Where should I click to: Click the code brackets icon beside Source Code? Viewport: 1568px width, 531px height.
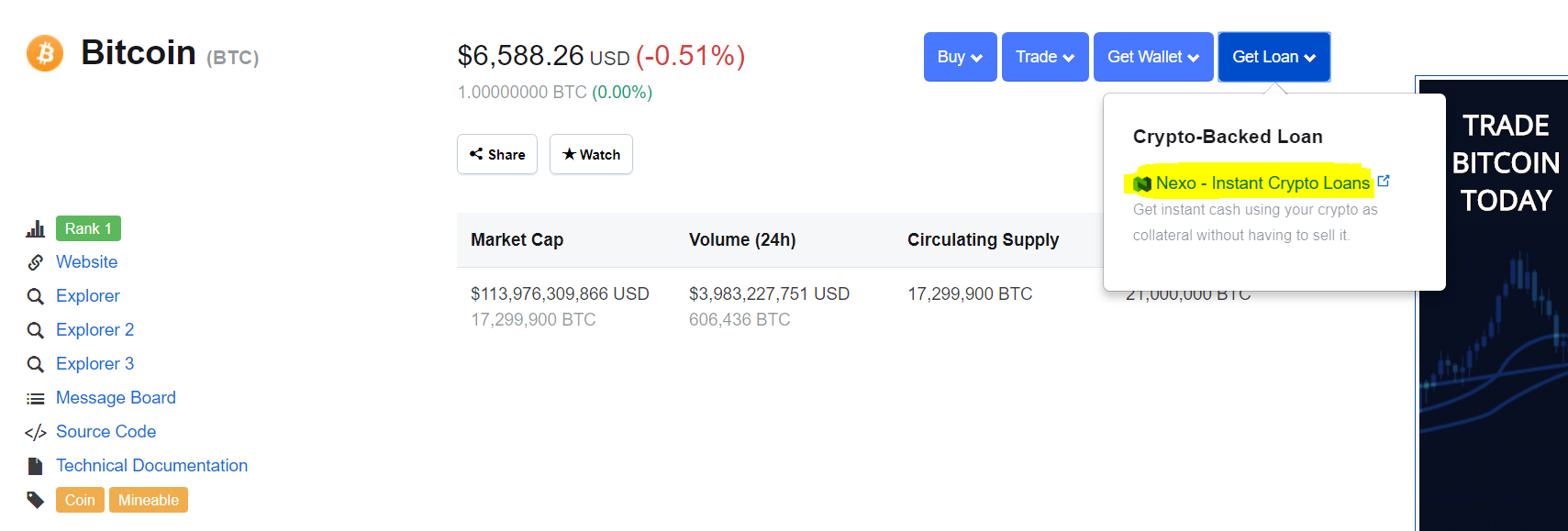pyautogui.click(x=36, y=433)
